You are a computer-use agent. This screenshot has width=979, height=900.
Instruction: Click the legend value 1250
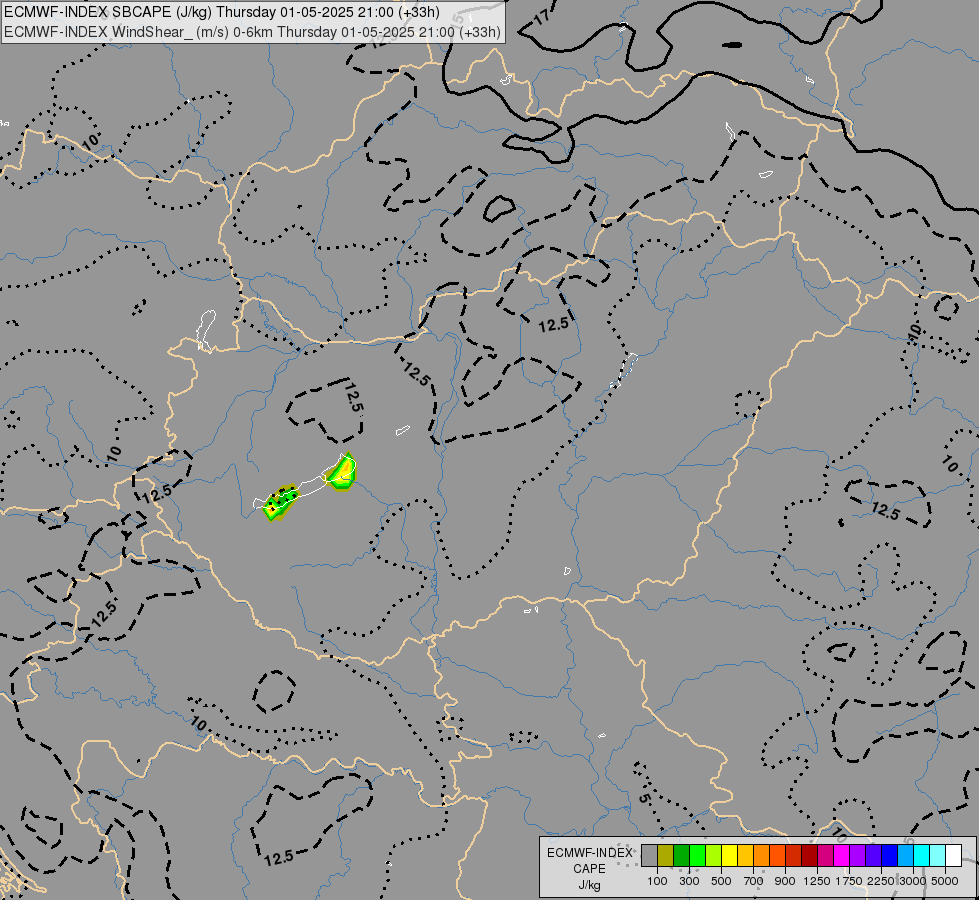[x=817, y=881]
